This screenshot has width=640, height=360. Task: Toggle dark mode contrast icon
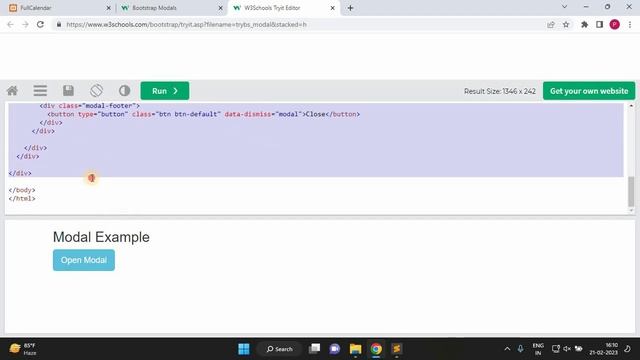124,91
